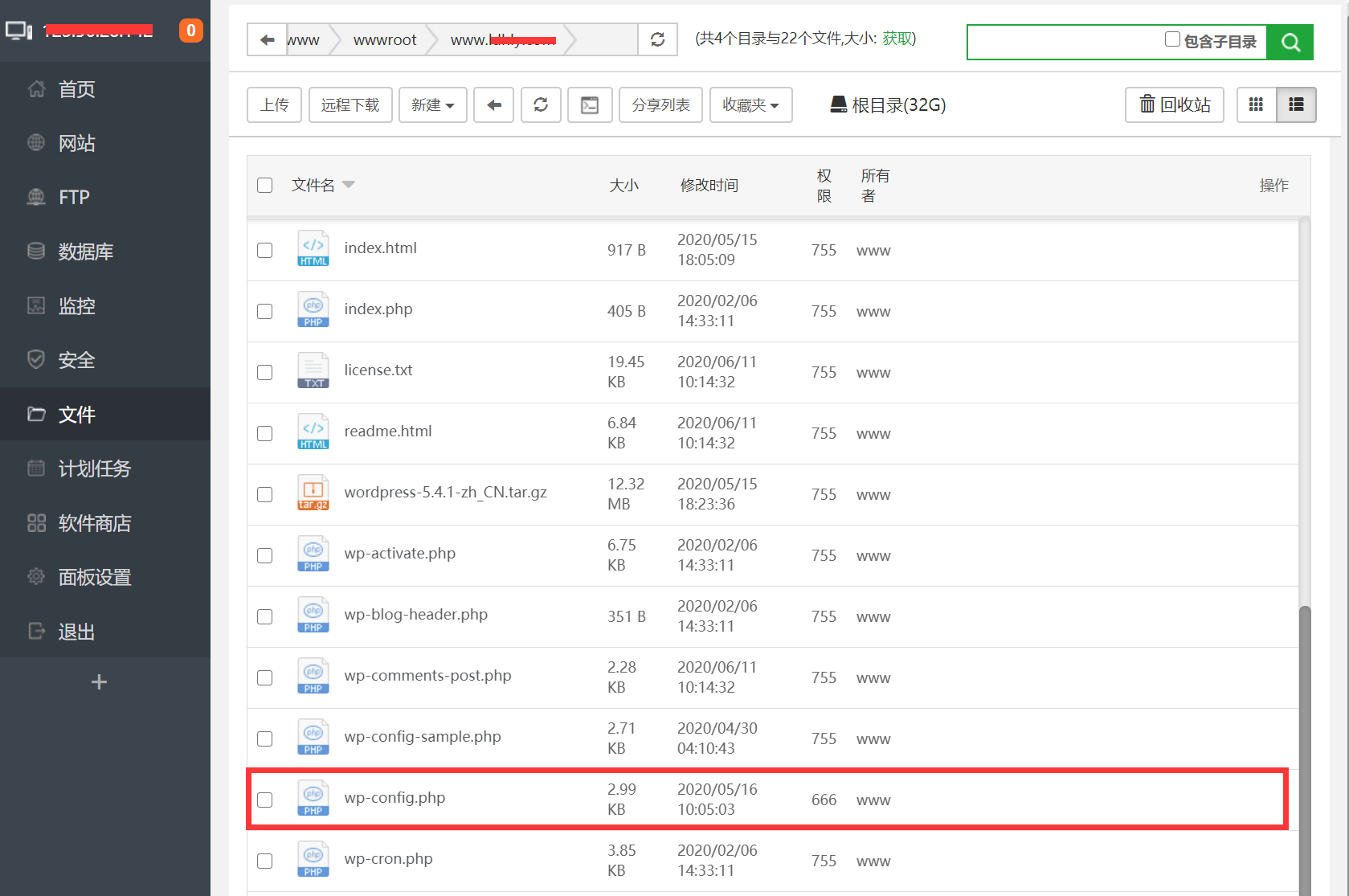The image size is (1349, 896).
Task: Switch to list view layout
Action: pos(1296,105)
